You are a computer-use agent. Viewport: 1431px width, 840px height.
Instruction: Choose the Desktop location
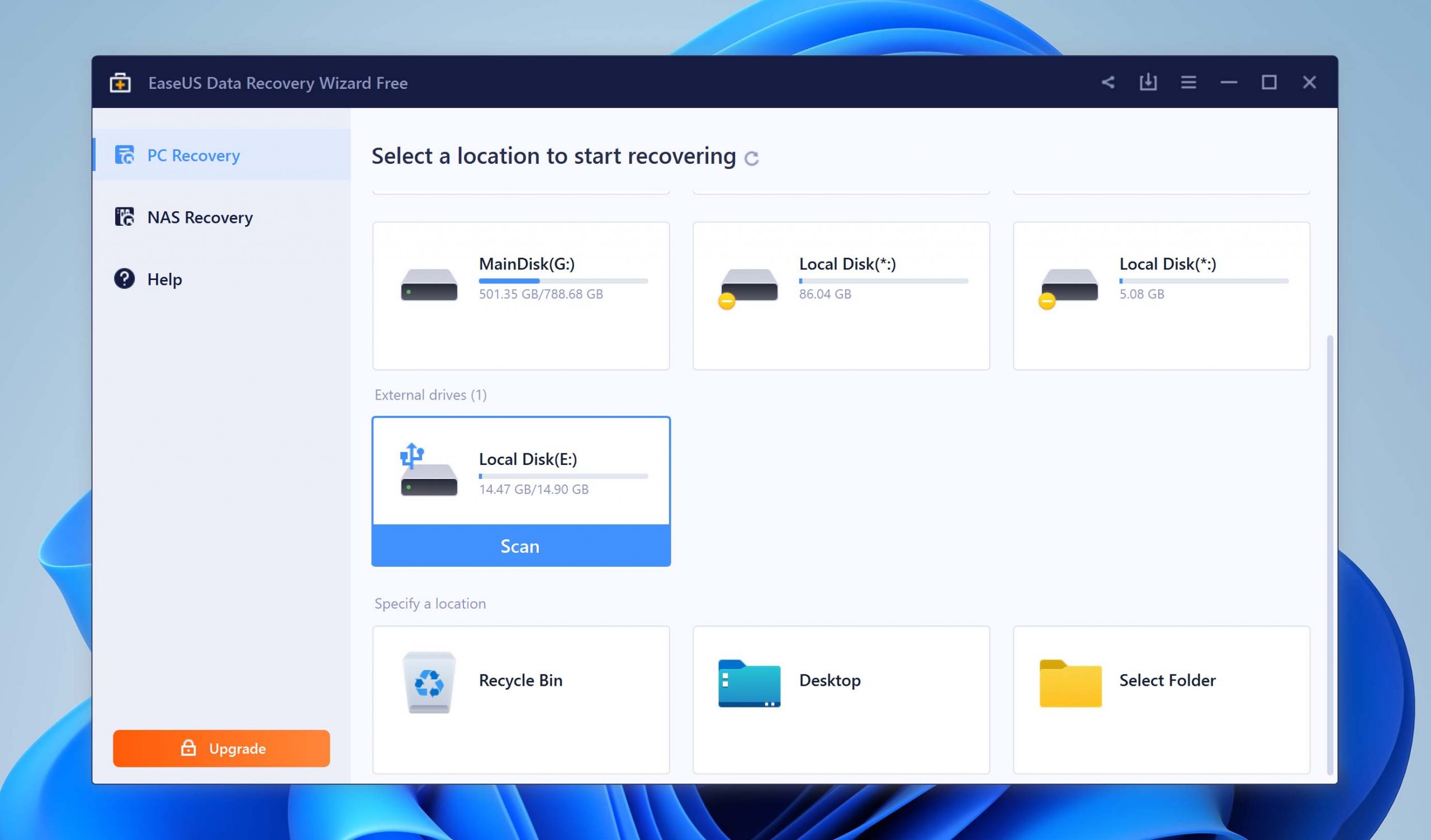pyautogui.click(x=841, y=700)
